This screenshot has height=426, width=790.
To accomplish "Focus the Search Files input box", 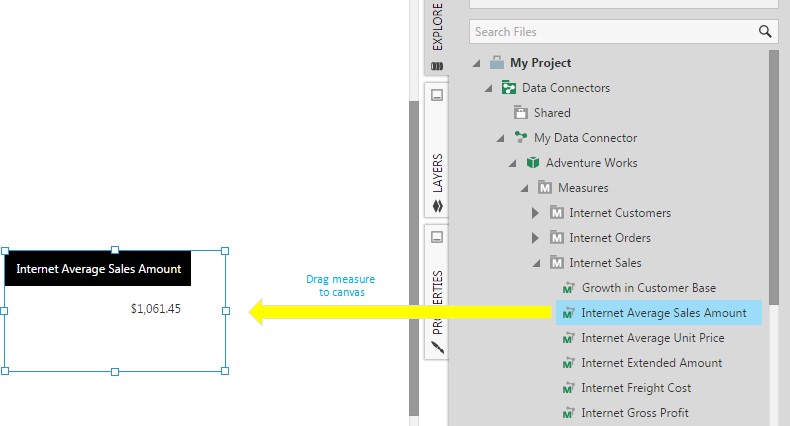I will click(623, 32).
